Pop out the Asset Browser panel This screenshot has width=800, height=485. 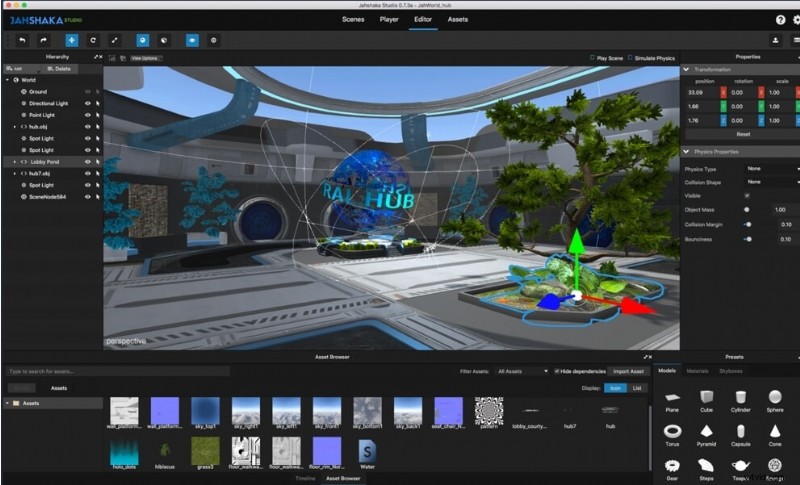tap(645, 357)
